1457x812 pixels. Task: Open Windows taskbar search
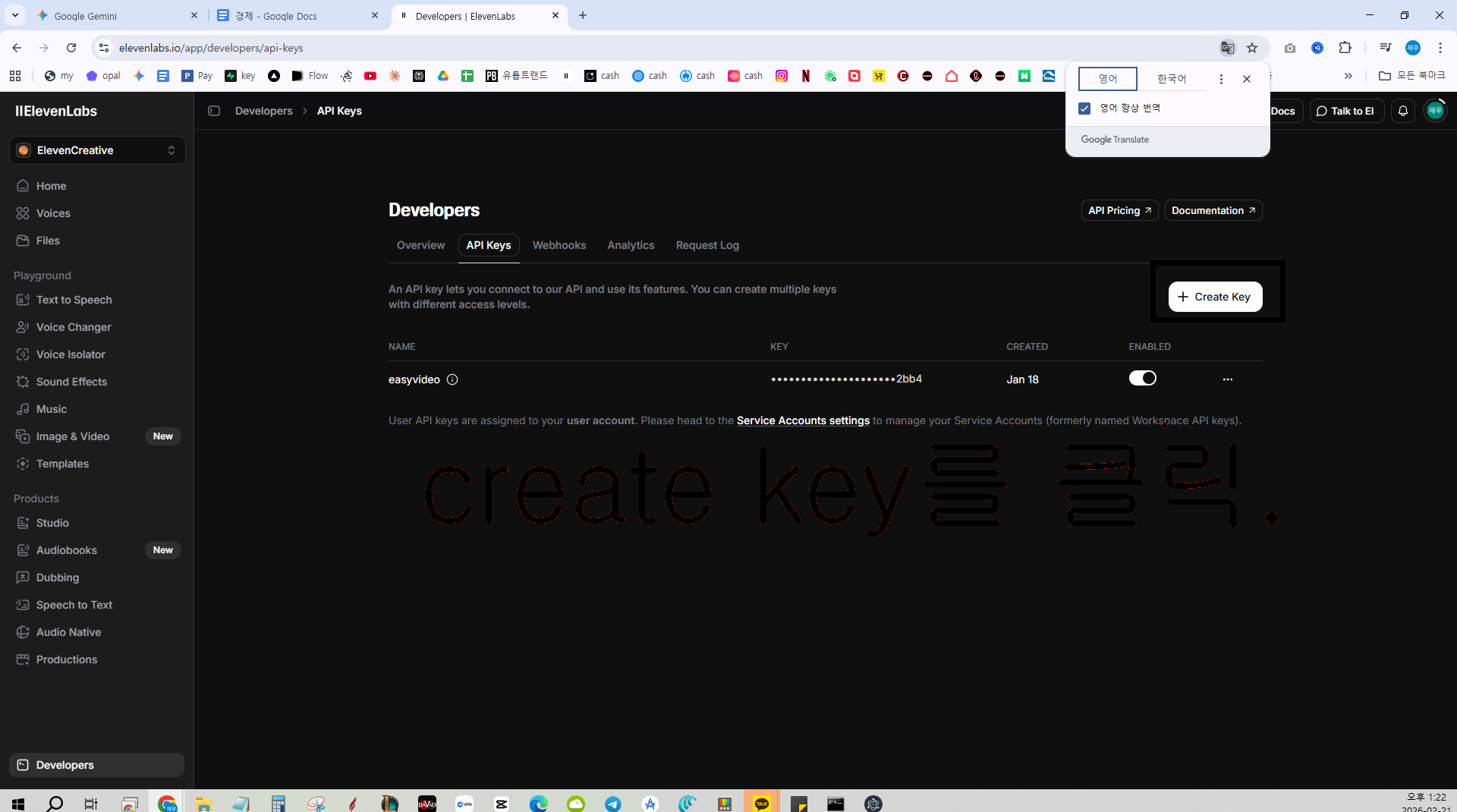[55, 803]
